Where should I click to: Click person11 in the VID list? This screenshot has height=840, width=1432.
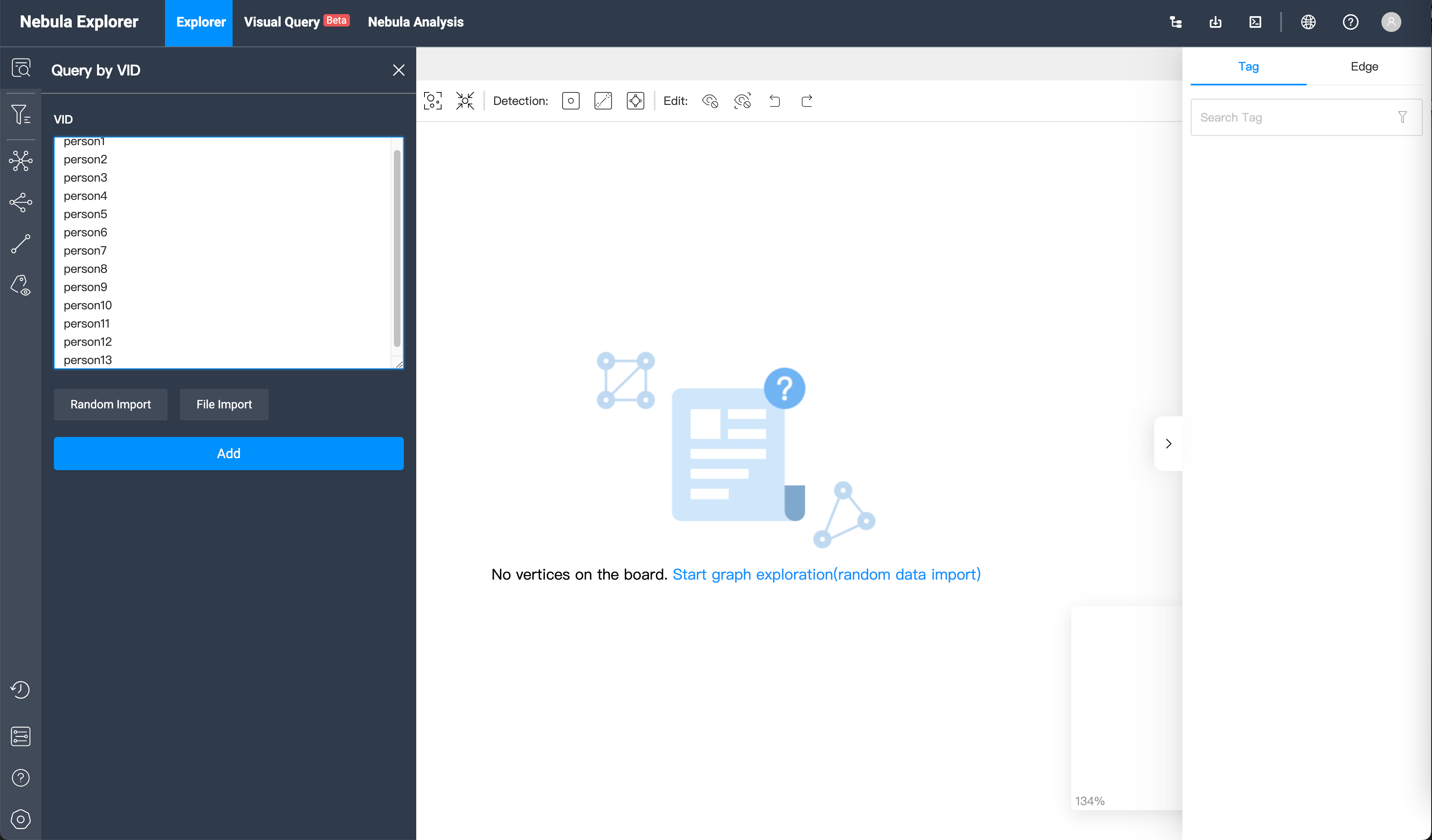point(86,323)
